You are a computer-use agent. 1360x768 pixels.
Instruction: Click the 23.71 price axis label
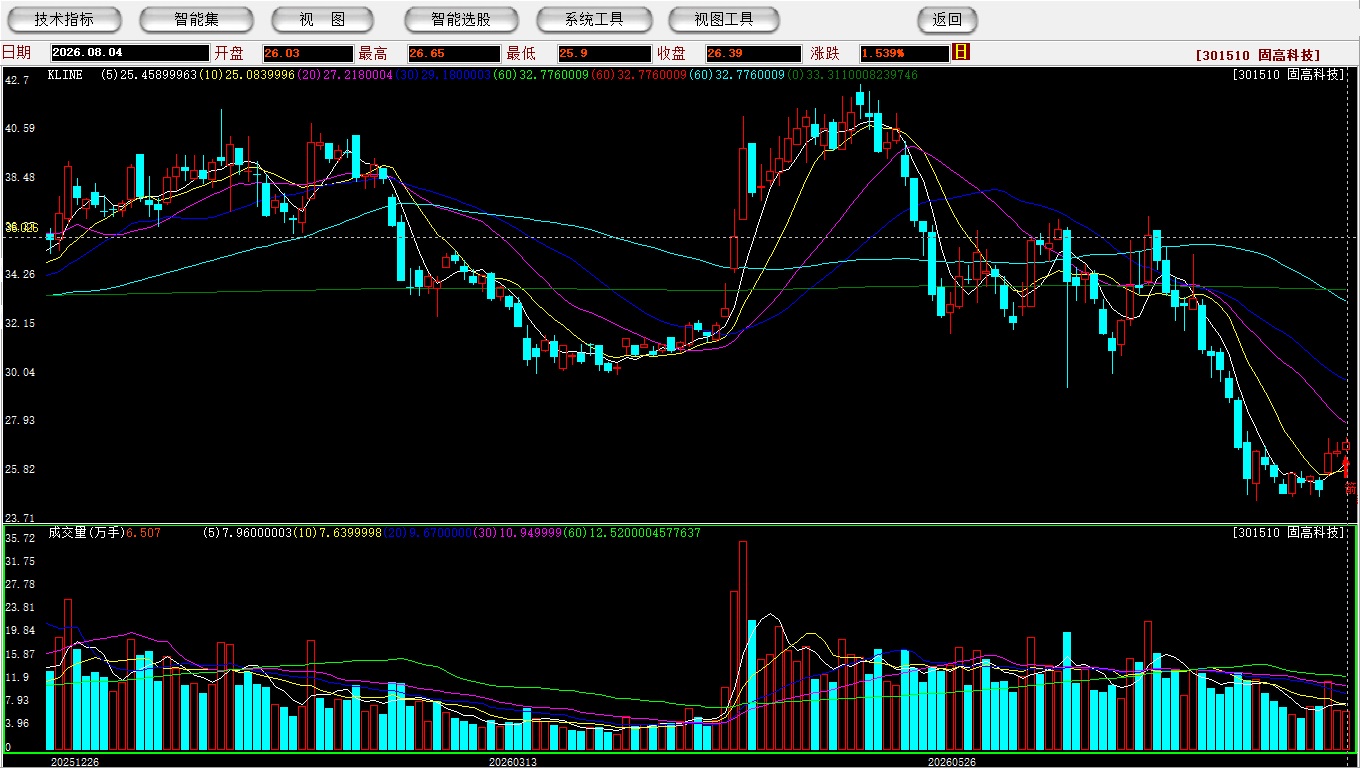point(20,518)
